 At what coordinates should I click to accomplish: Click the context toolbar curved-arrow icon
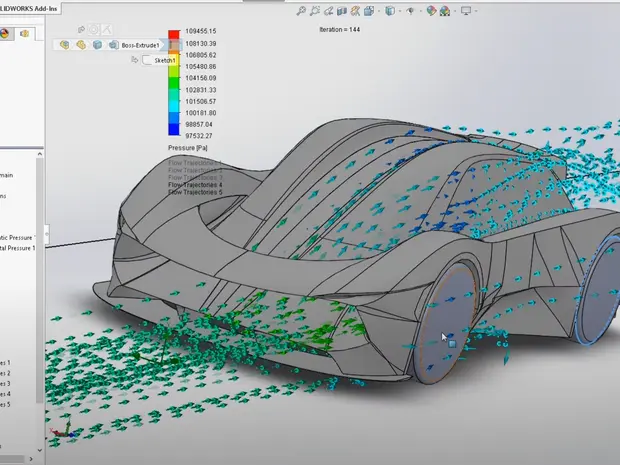coord(81,29)
